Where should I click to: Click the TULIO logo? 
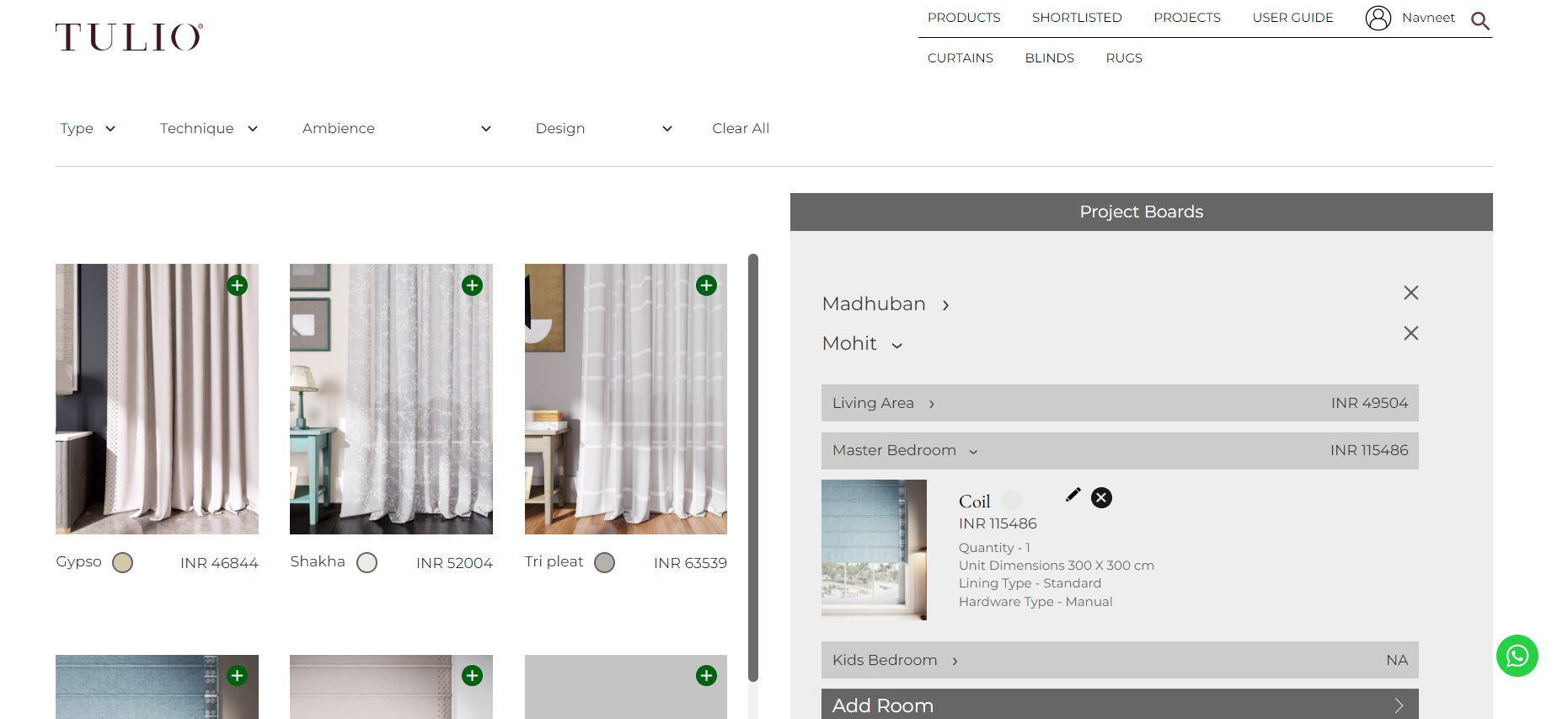(x=129, y=37)
